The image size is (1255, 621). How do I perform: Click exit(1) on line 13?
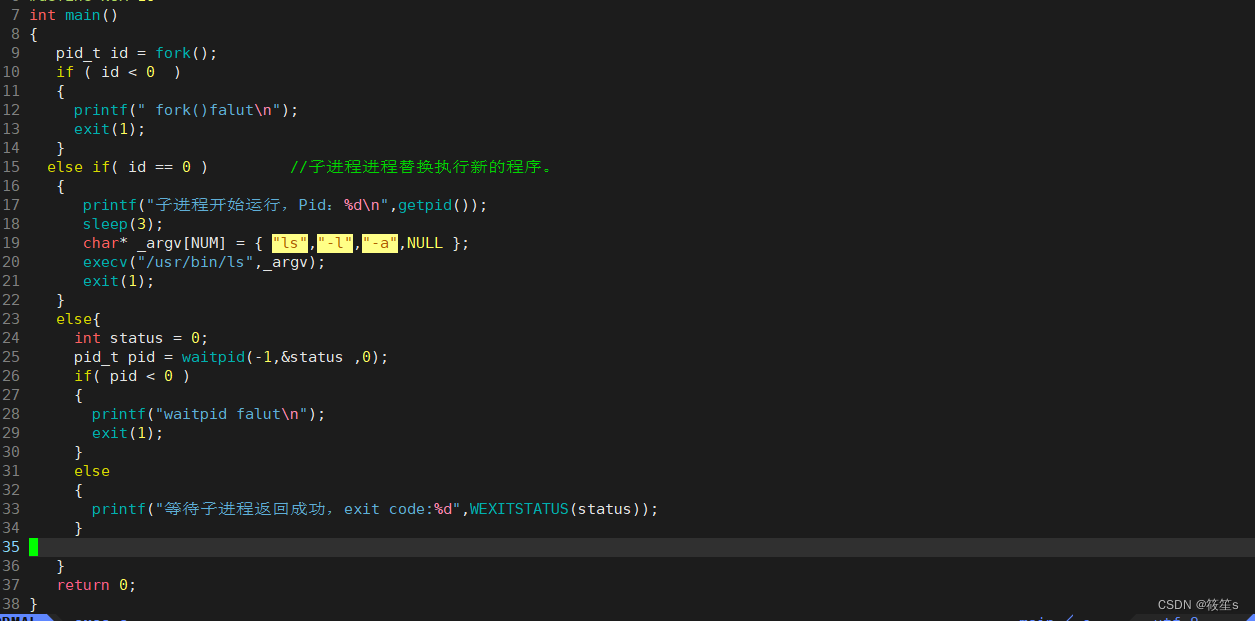coord(110,129)
